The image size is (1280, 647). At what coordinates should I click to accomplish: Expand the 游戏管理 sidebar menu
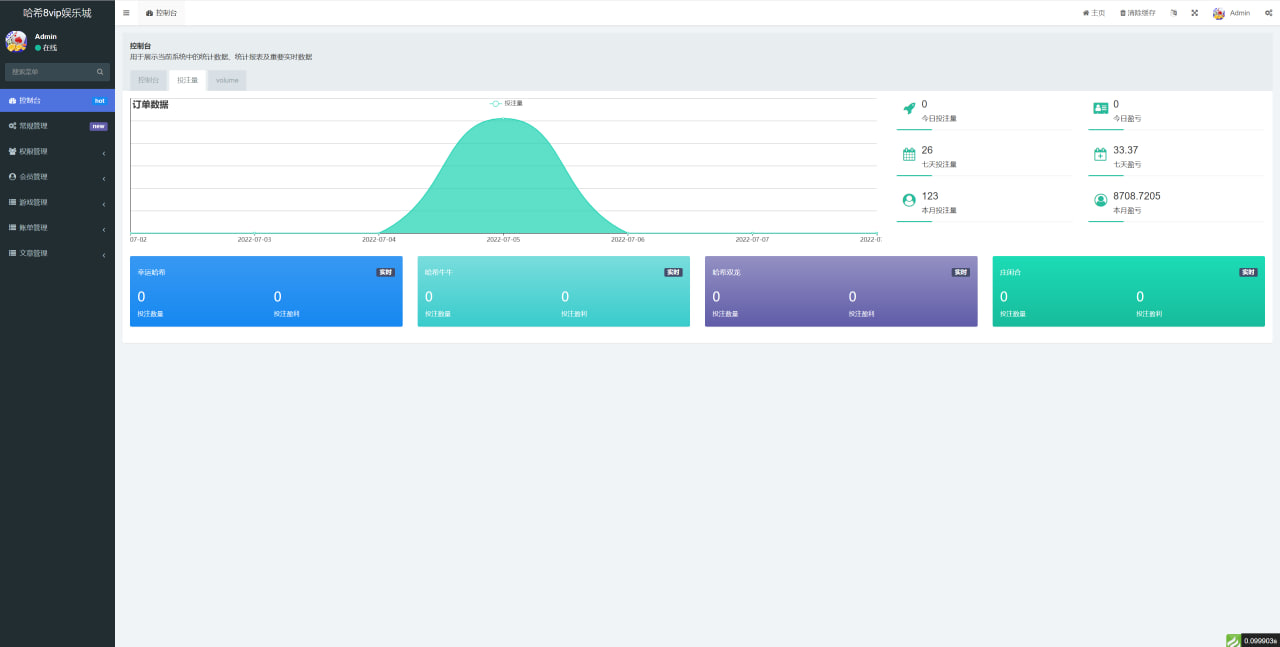(57, 203)
